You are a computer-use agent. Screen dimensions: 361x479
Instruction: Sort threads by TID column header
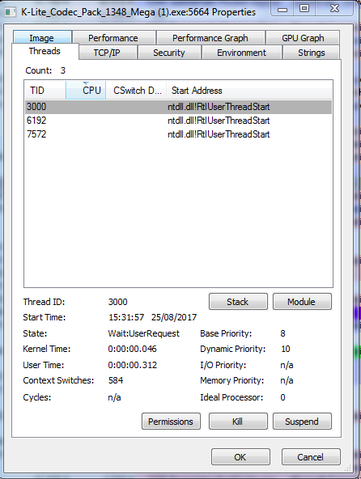click(x=45, y=90)
